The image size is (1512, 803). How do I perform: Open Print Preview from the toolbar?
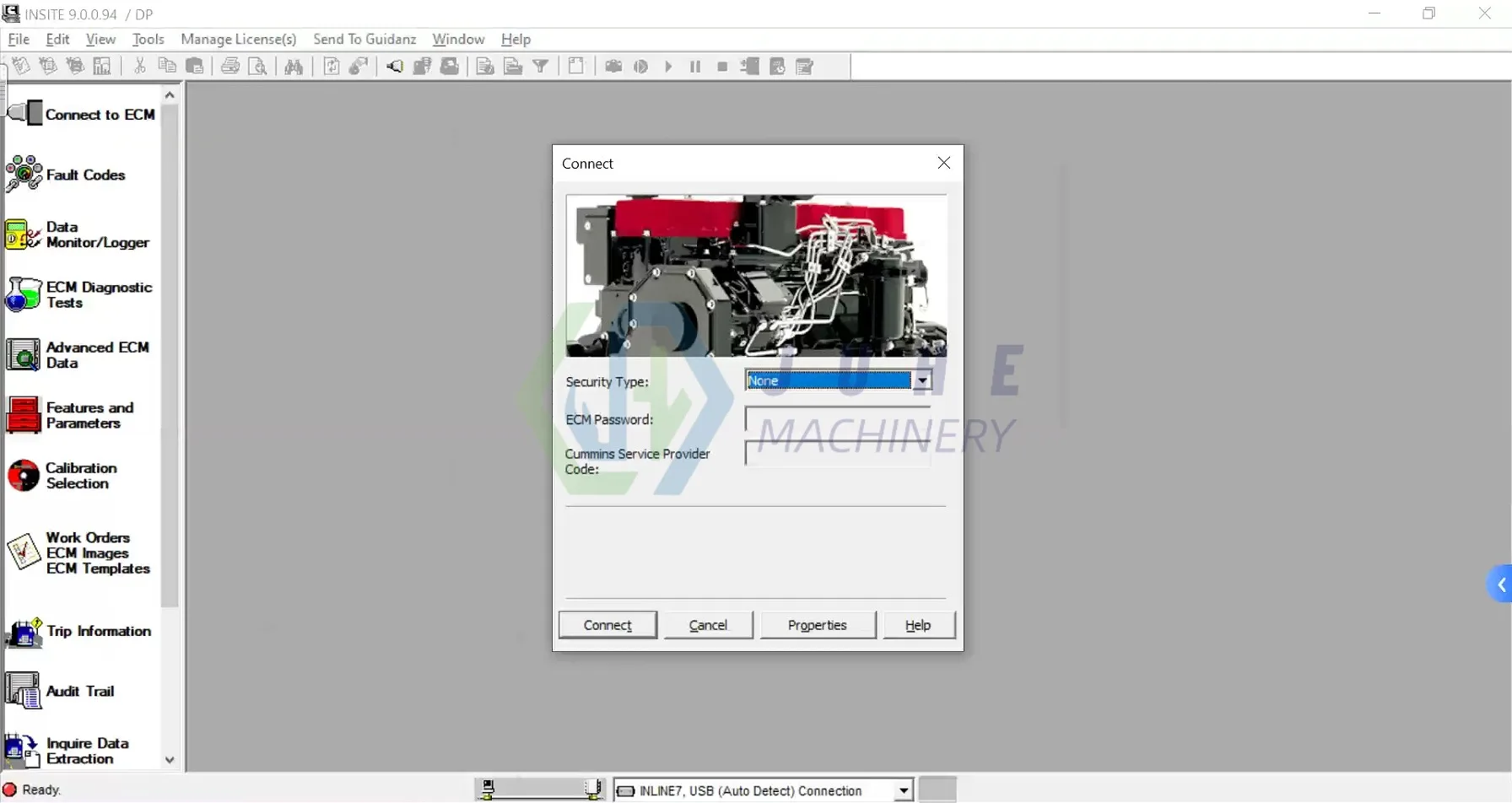pyautogui.click(x=258, y=66)
